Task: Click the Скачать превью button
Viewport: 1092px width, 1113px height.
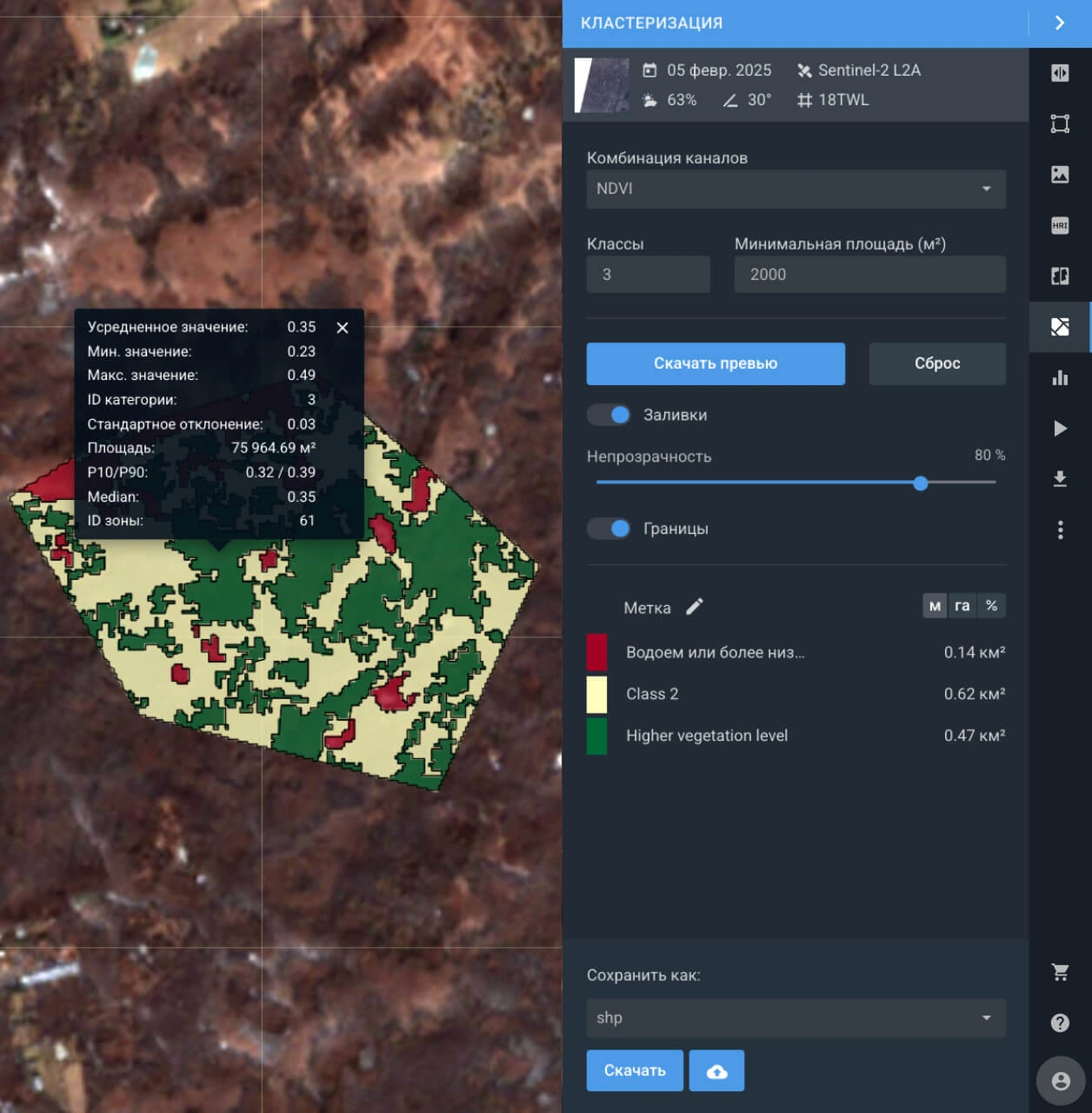Action: [x=716, y=363]
